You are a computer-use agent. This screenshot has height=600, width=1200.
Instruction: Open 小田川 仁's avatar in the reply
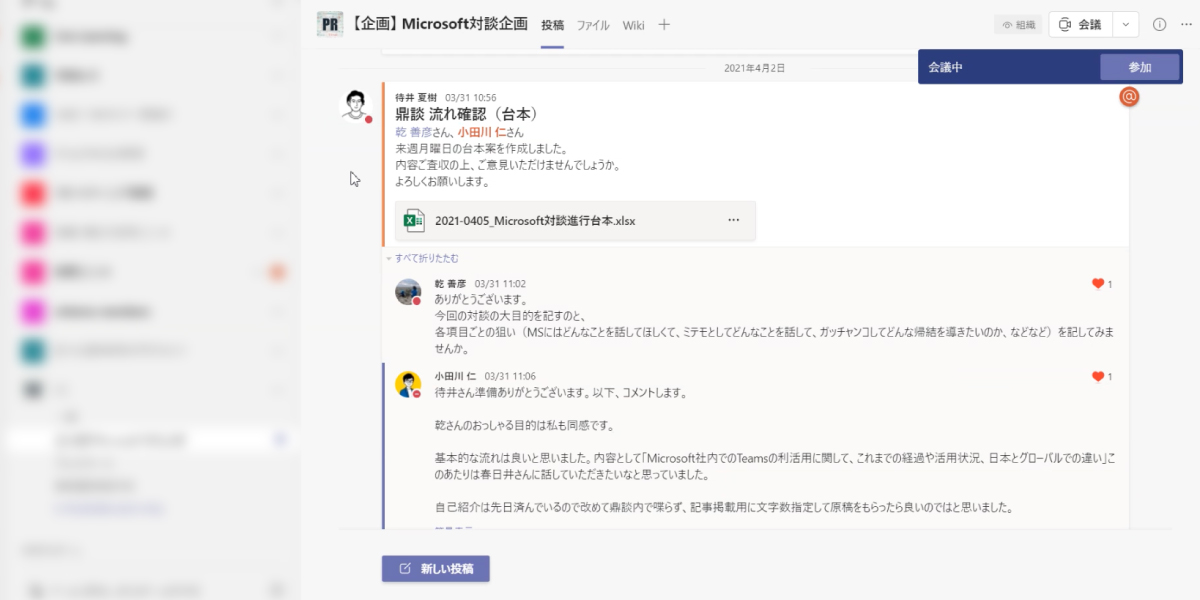[x=408, y=384]
